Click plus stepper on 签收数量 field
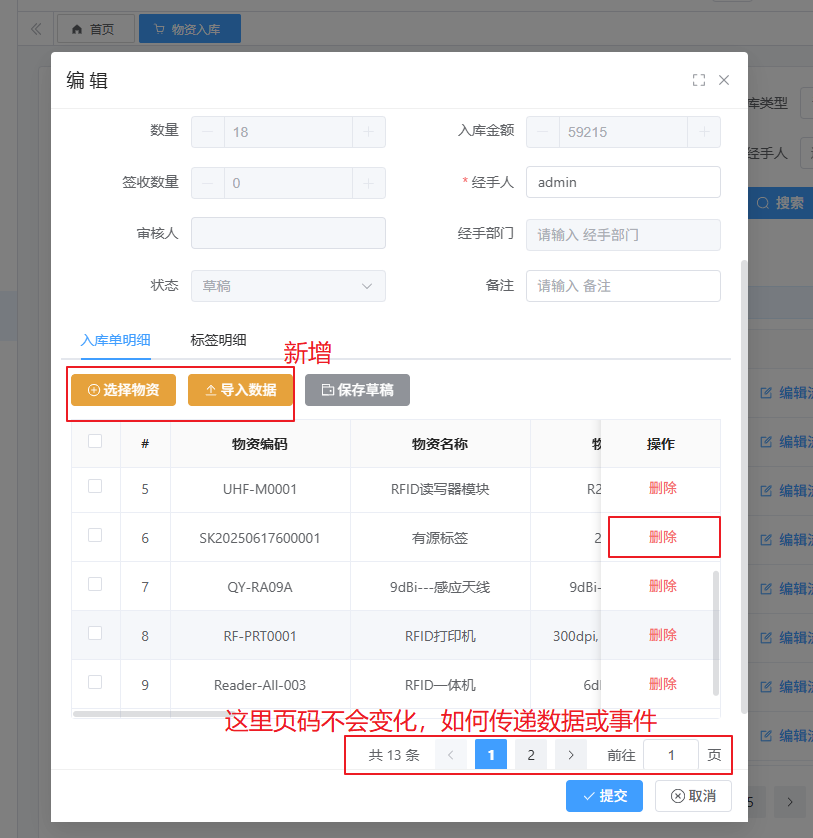Viewport: 813px width, 838px height. [x=368, y=183]
